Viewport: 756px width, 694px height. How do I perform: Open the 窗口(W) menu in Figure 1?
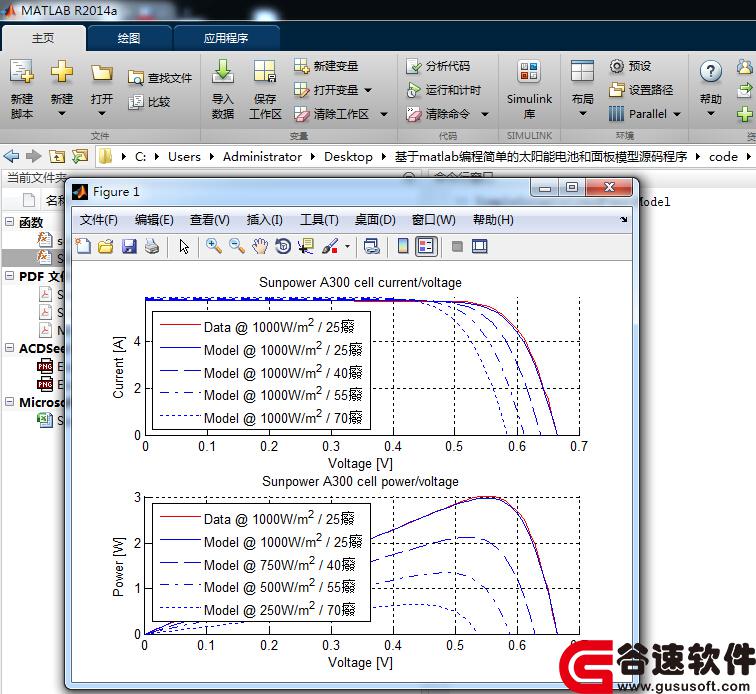click(x=433, y=220)
